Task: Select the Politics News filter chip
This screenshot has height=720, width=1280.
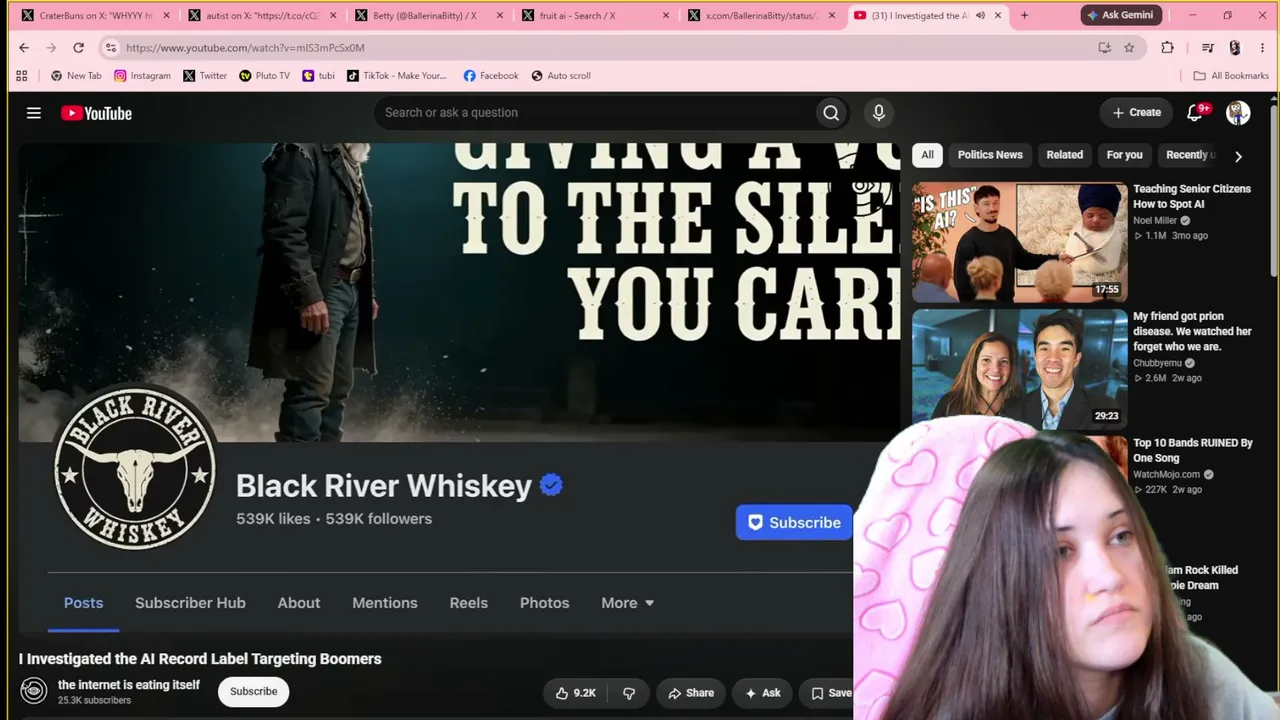Action: (x=990, y=155)
